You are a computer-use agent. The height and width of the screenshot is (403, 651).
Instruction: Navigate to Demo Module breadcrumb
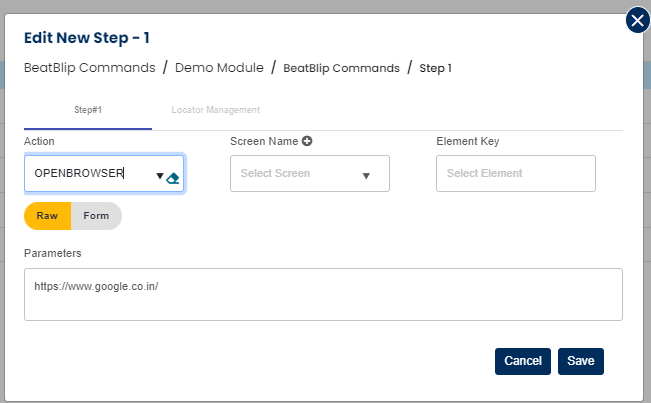click(x=219, y=68)
